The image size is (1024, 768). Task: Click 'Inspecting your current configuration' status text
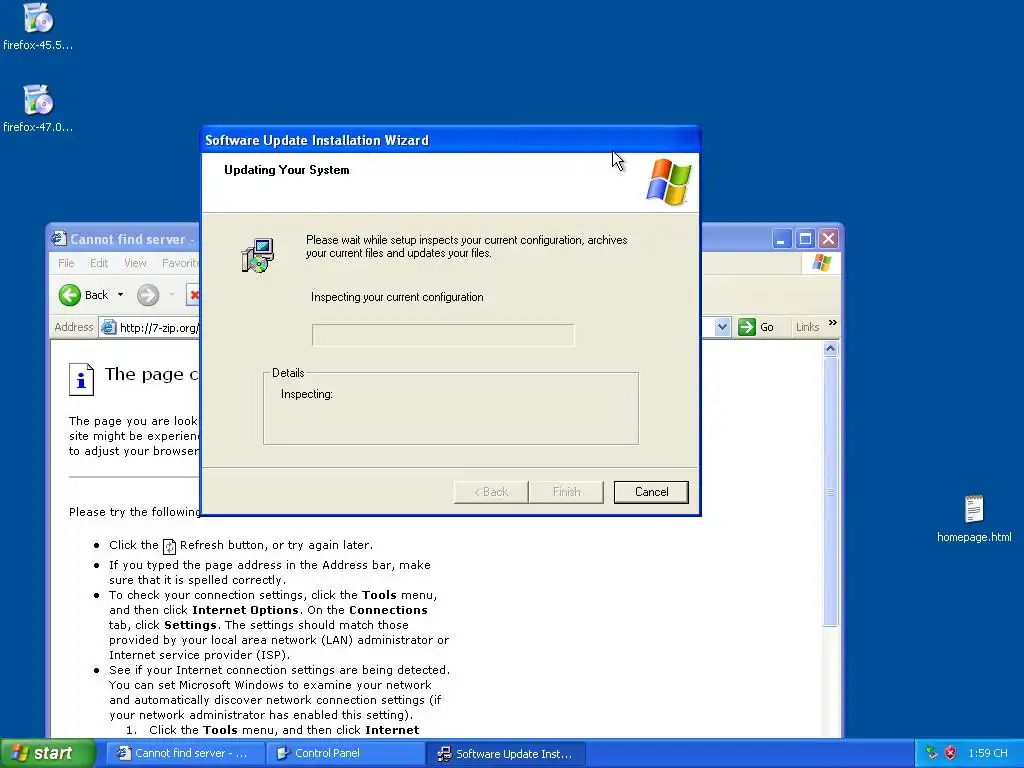point(397,297)
